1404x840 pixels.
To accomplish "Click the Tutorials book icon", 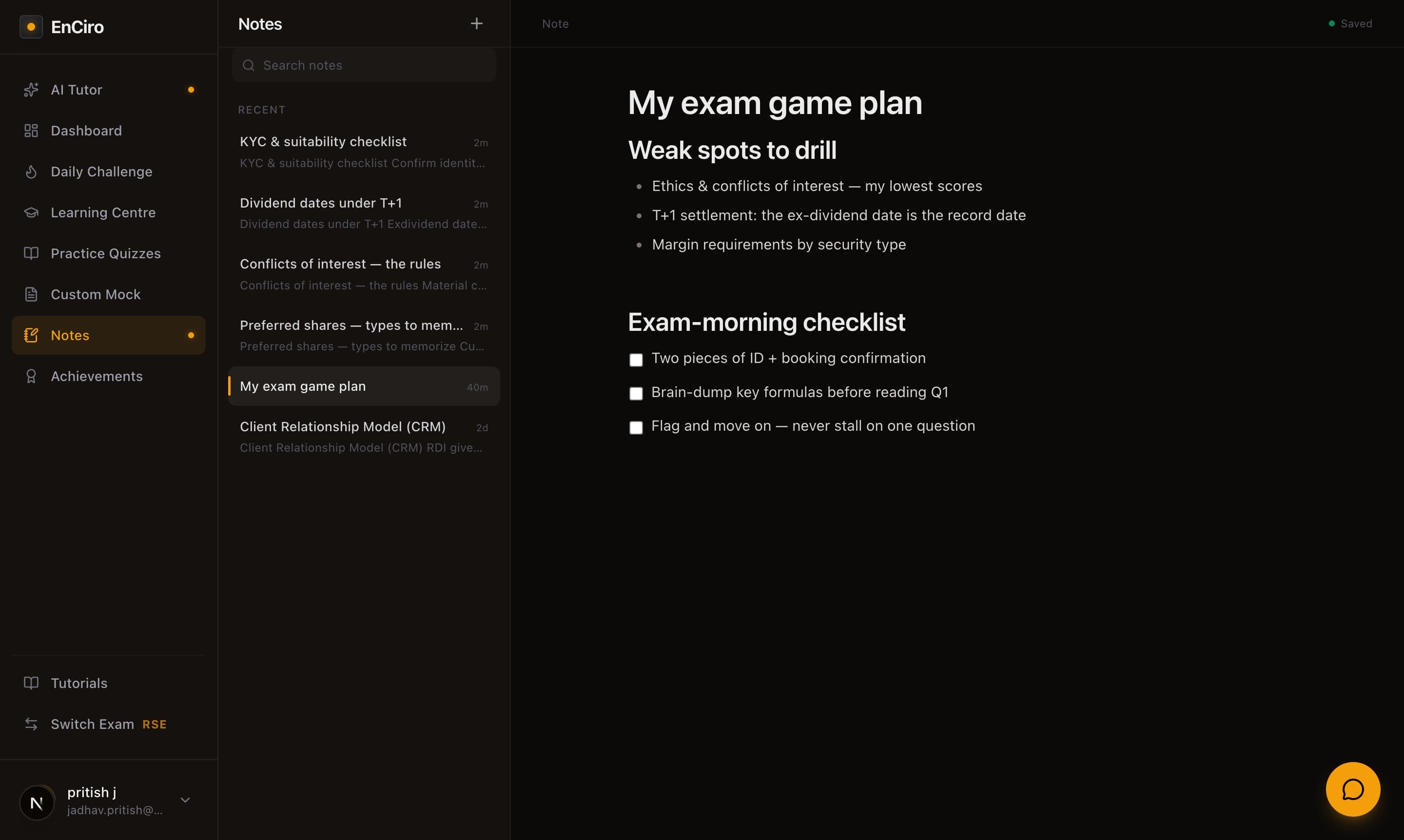I will tap(31, 683).
